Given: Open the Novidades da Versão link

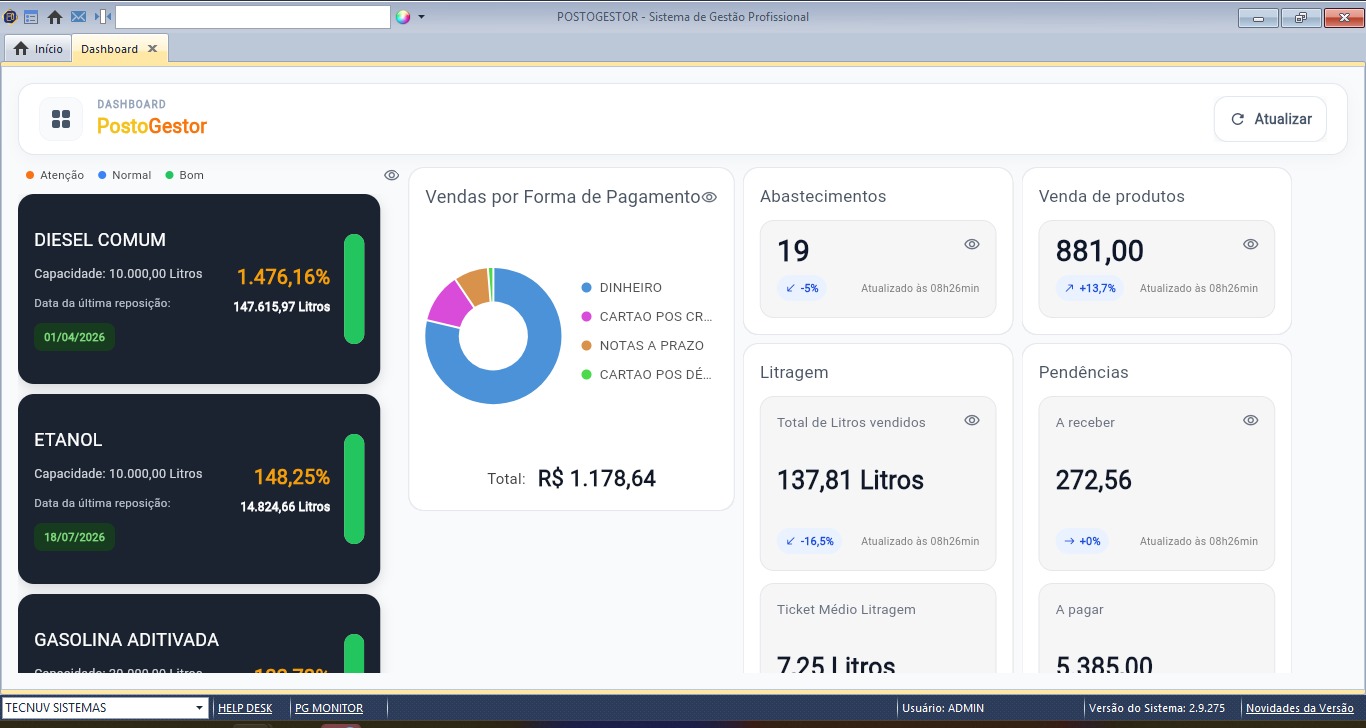Looking at the screenshot, I should point(1299,708).
